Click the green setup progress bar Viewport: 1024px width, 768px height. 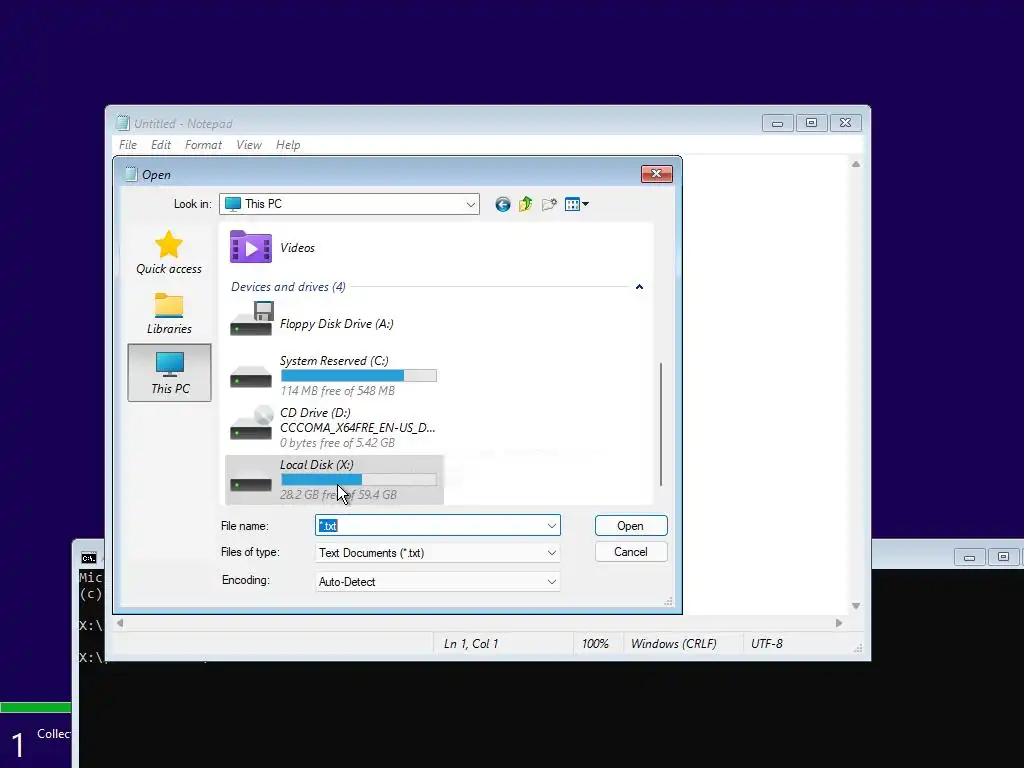click(35, 707)
